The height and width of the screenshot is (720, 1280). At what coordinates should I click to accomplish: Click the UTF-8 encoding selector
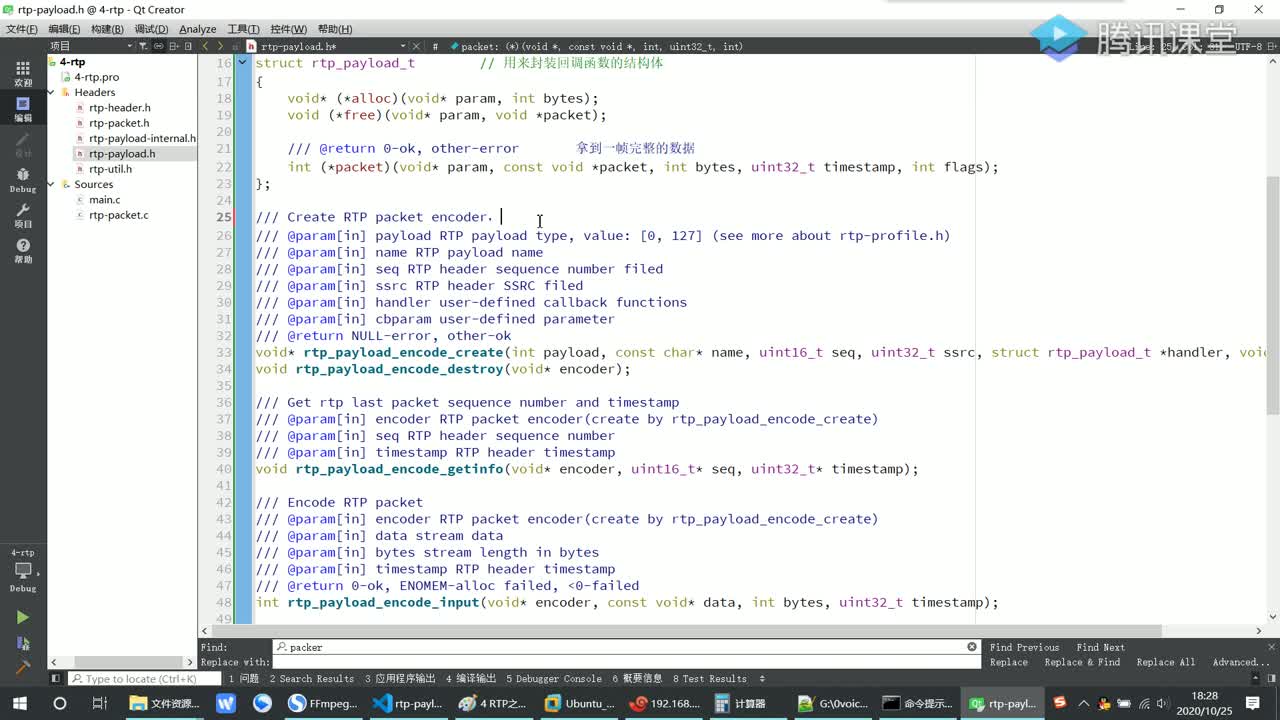[x=1249, y=46]
